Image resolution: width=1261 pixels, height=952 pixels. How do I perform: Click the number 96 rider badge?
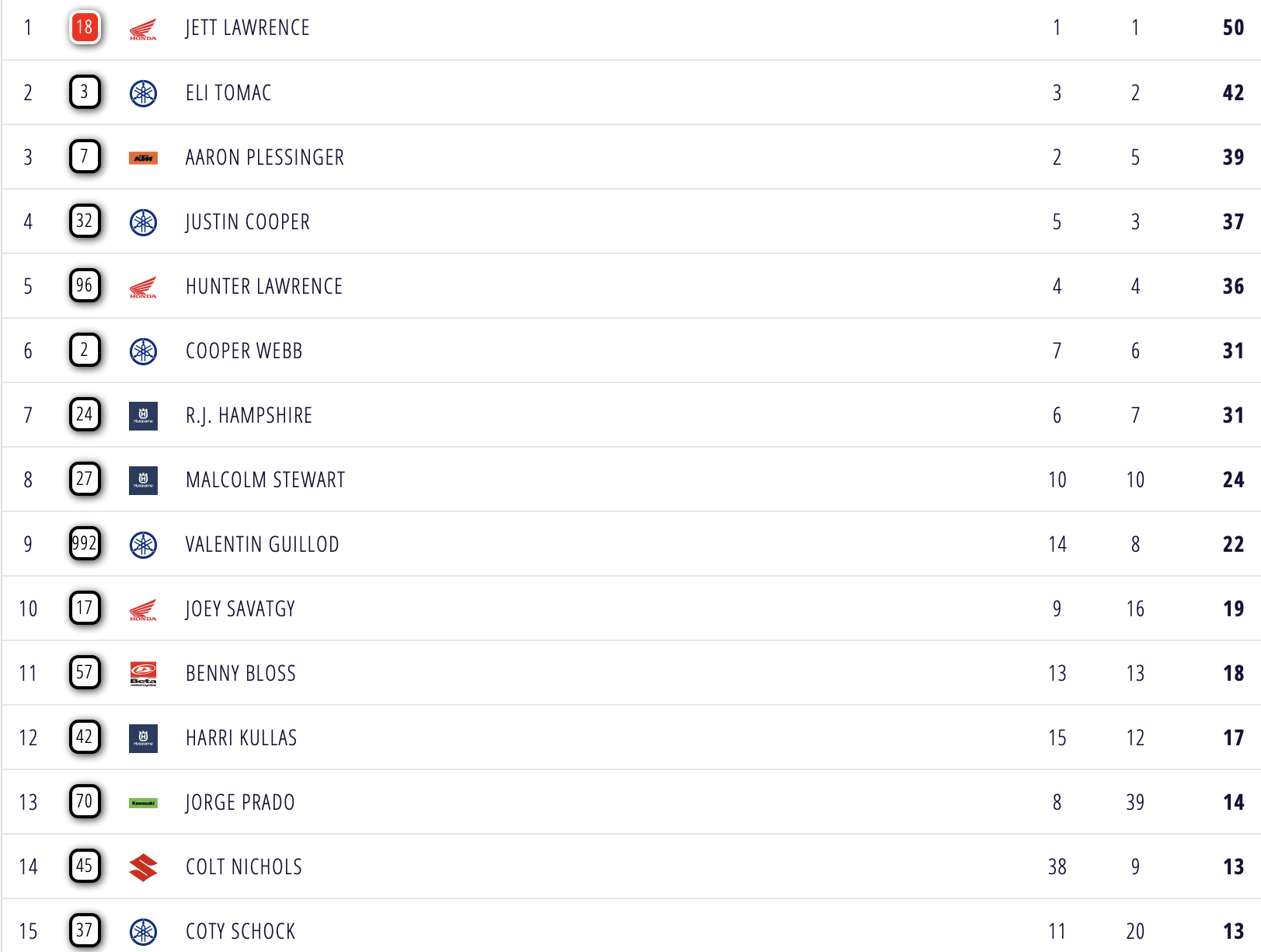pos(85,286)
